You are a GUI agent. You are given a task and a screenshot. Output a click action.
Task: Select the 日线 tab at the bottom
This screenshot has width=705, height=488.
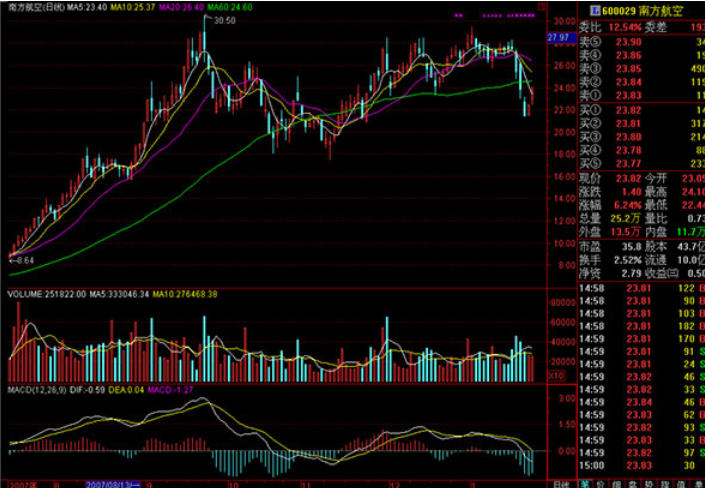pyautogui.click(x=561, y=481)
